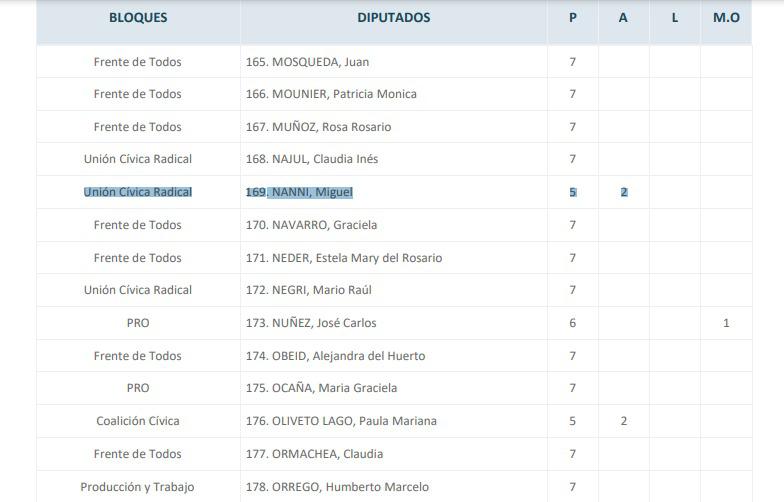
Task: Click the A column header
Action: pyautogui.click(x=623, y=17)
